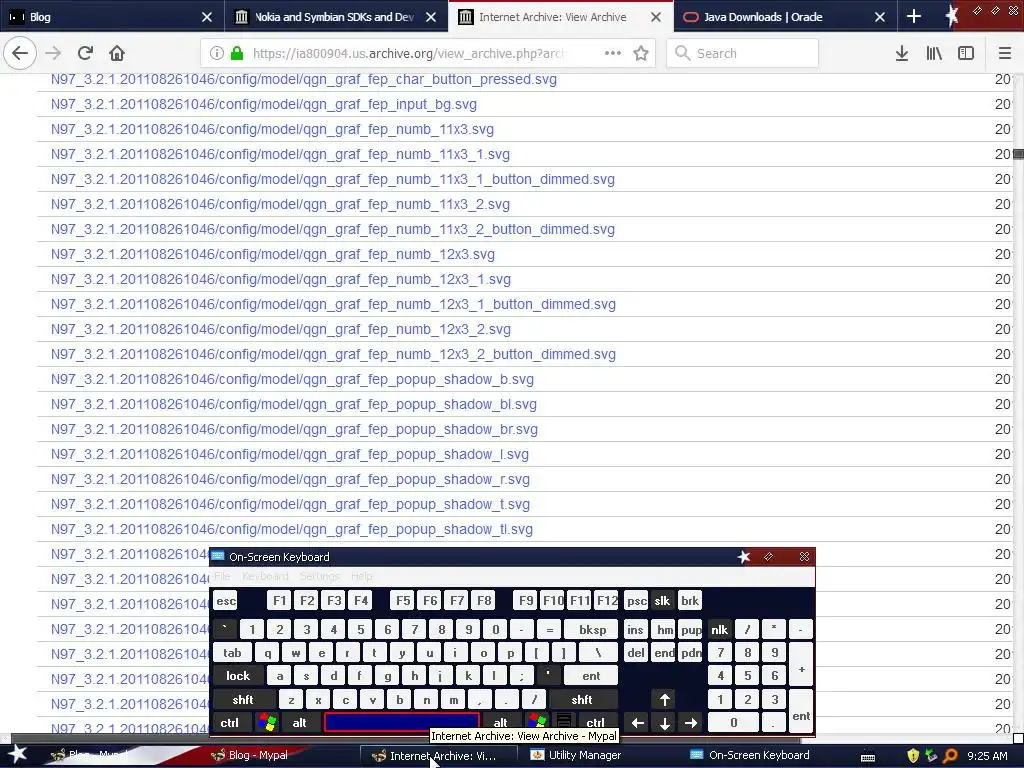This screenshot has width=1024, height=768.
Task: Switch to Java Downloads Oracle tab
Action: [x=785, y=17]
